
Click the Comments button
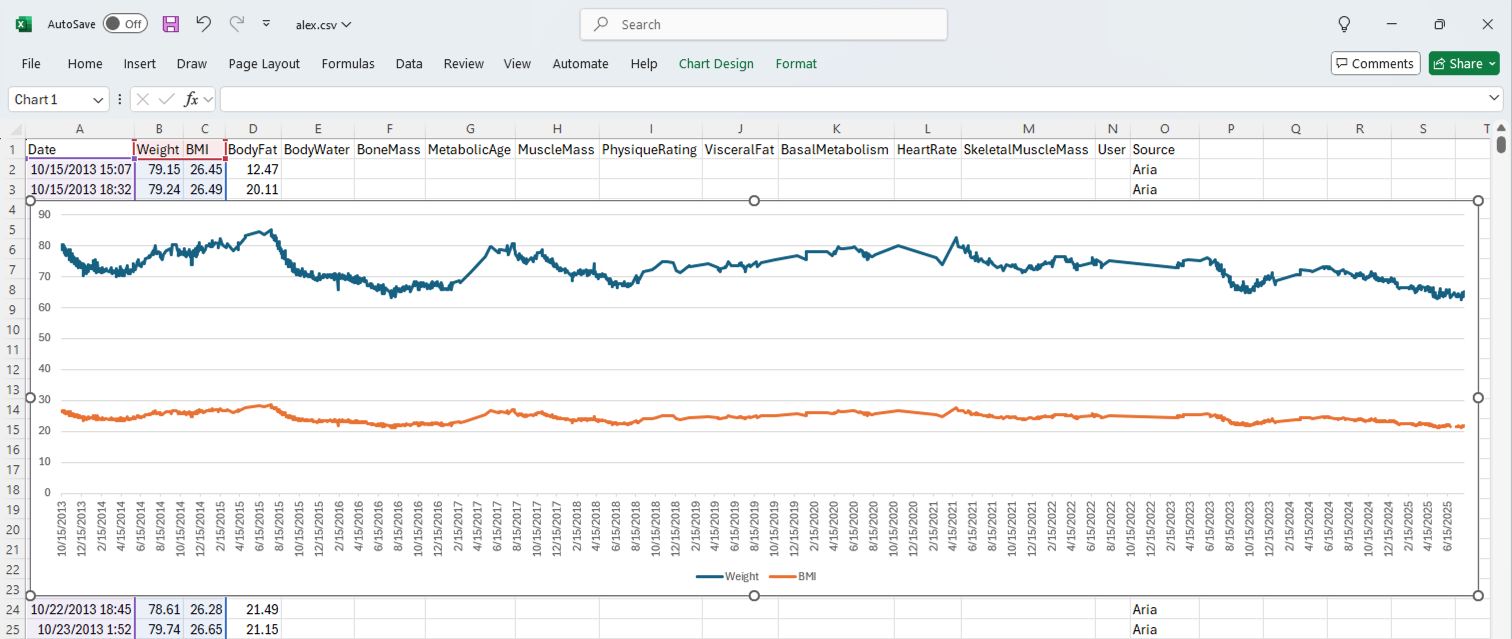1376,63
